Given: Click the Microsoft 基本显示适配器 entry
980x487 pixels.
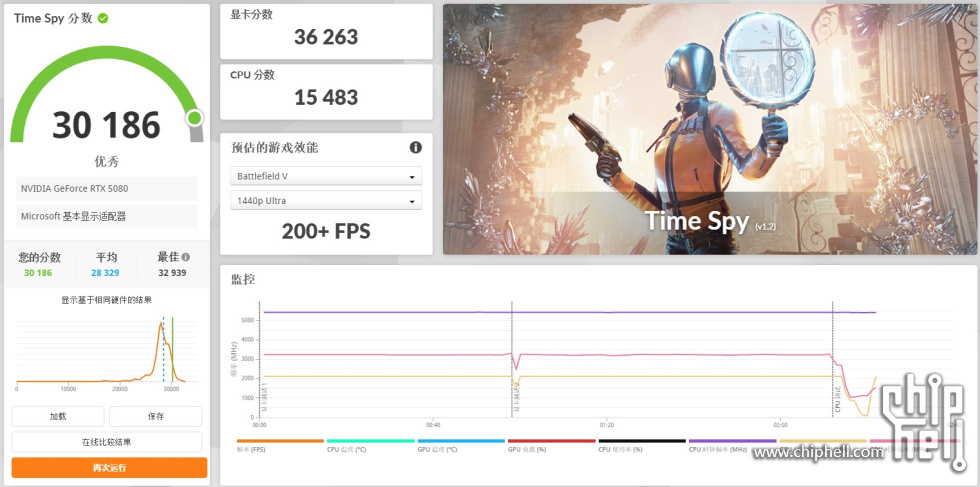Looking at the screenshot, I should pyautogui.click(x=107, y=216).
